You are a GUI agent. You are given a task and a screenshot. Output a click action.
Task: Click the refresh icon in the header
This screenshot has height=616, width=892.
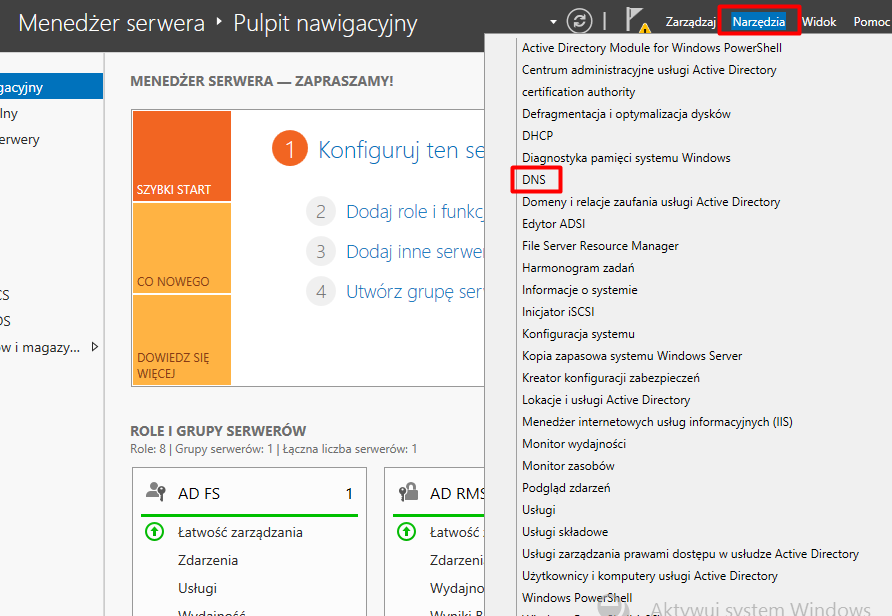tap(579, 21)
